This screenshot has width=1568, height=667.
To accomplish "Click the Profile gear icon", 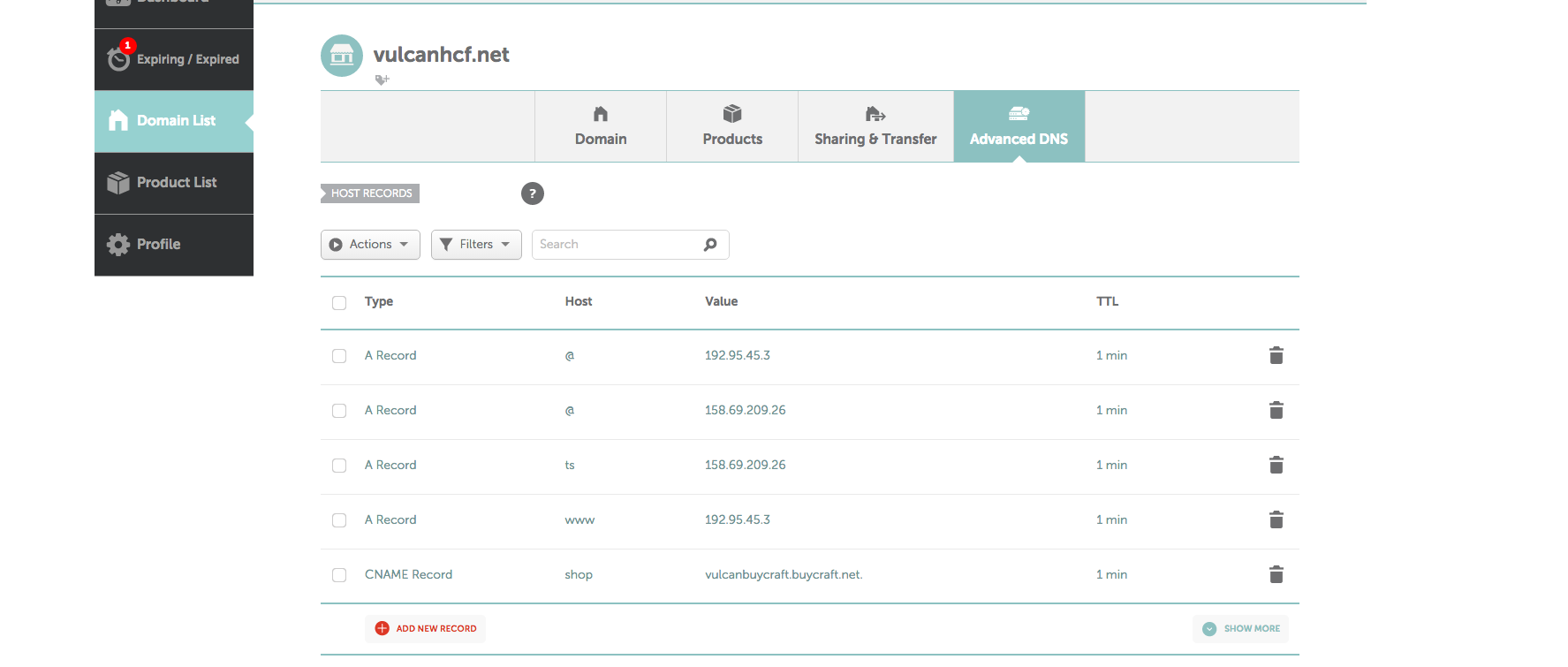I will click(x=118, y=245).
